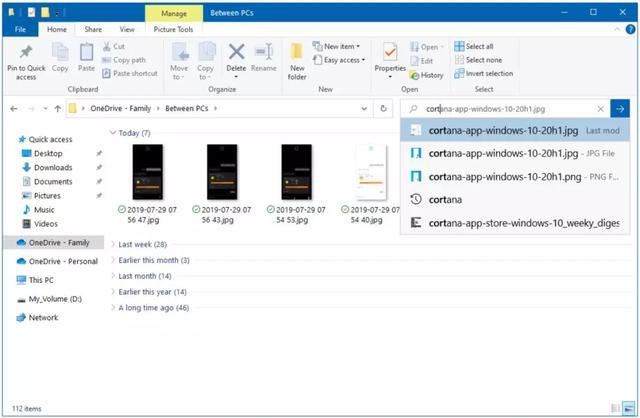Refresh the current folder
The width and height of the screenshot is (640, 418).
pos(383,109)
